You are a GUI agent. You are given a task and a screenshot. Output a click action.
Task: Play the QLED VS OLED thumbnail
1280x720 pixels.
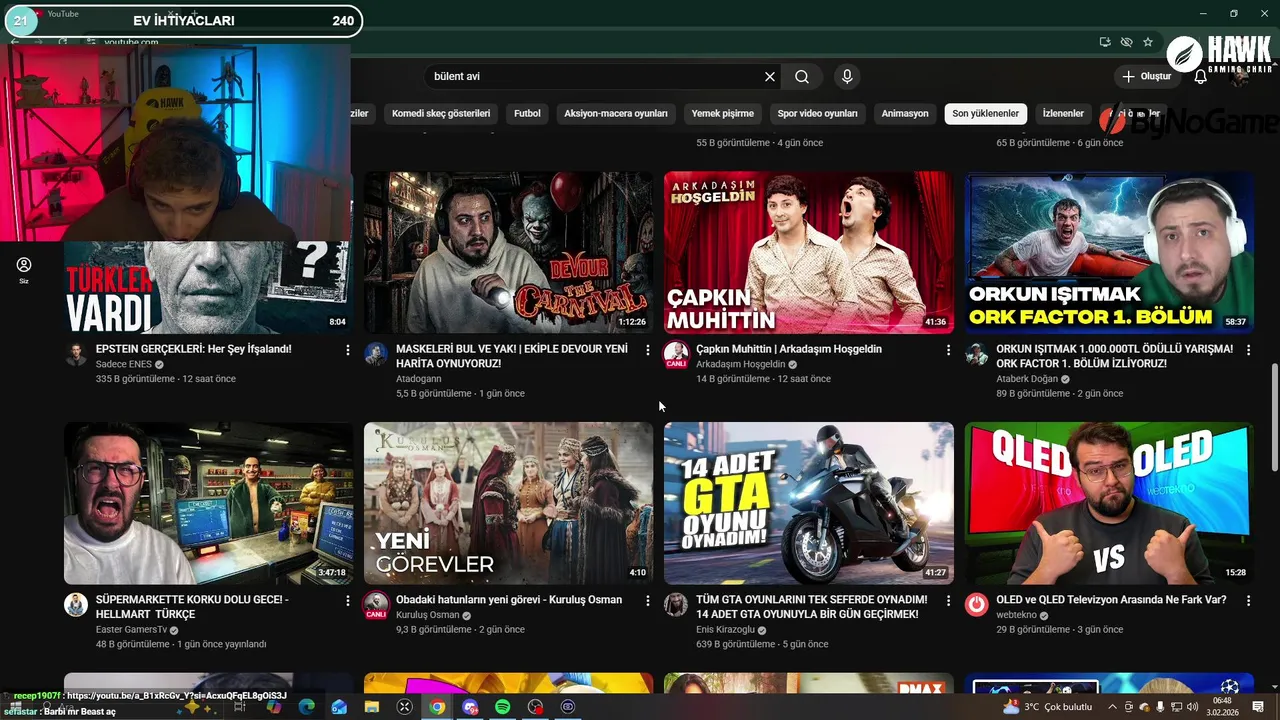click(x=1109, y=503)
